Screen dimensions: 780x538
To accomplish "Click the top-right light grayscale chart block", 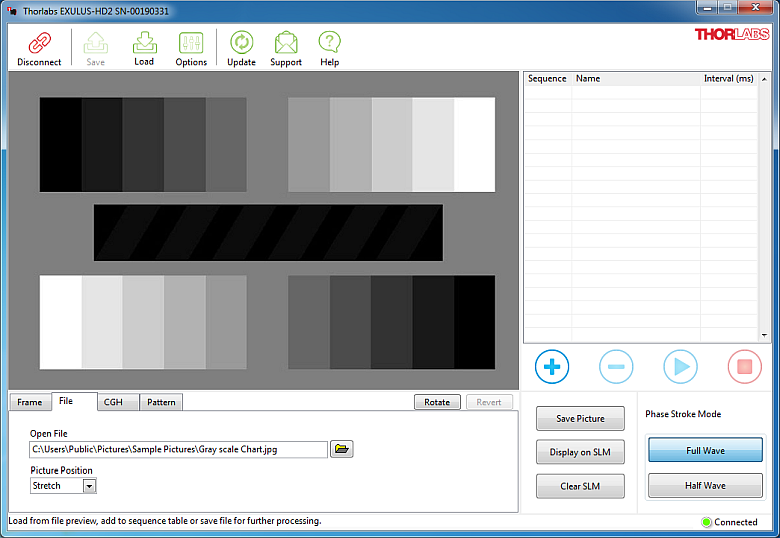I will point(391,145).
